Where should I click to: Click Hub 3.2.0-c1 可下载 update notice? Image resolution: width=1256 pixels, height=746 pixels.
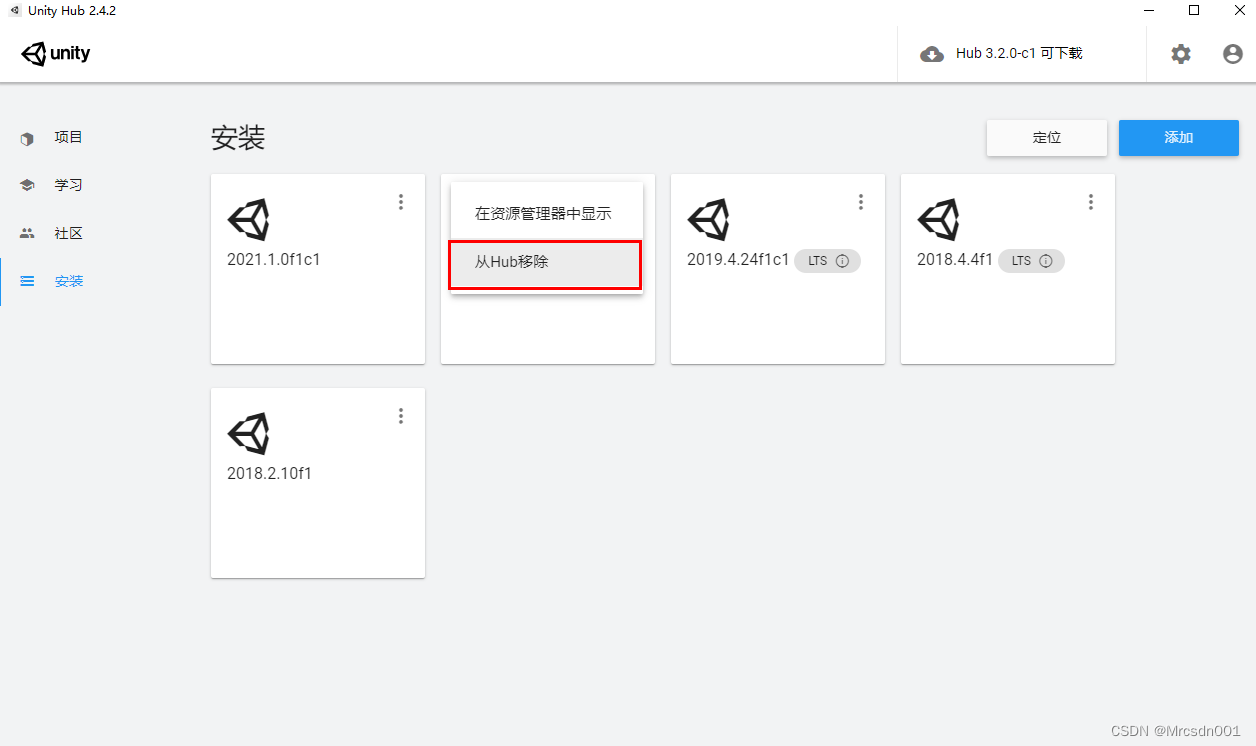coord(1019,54)
